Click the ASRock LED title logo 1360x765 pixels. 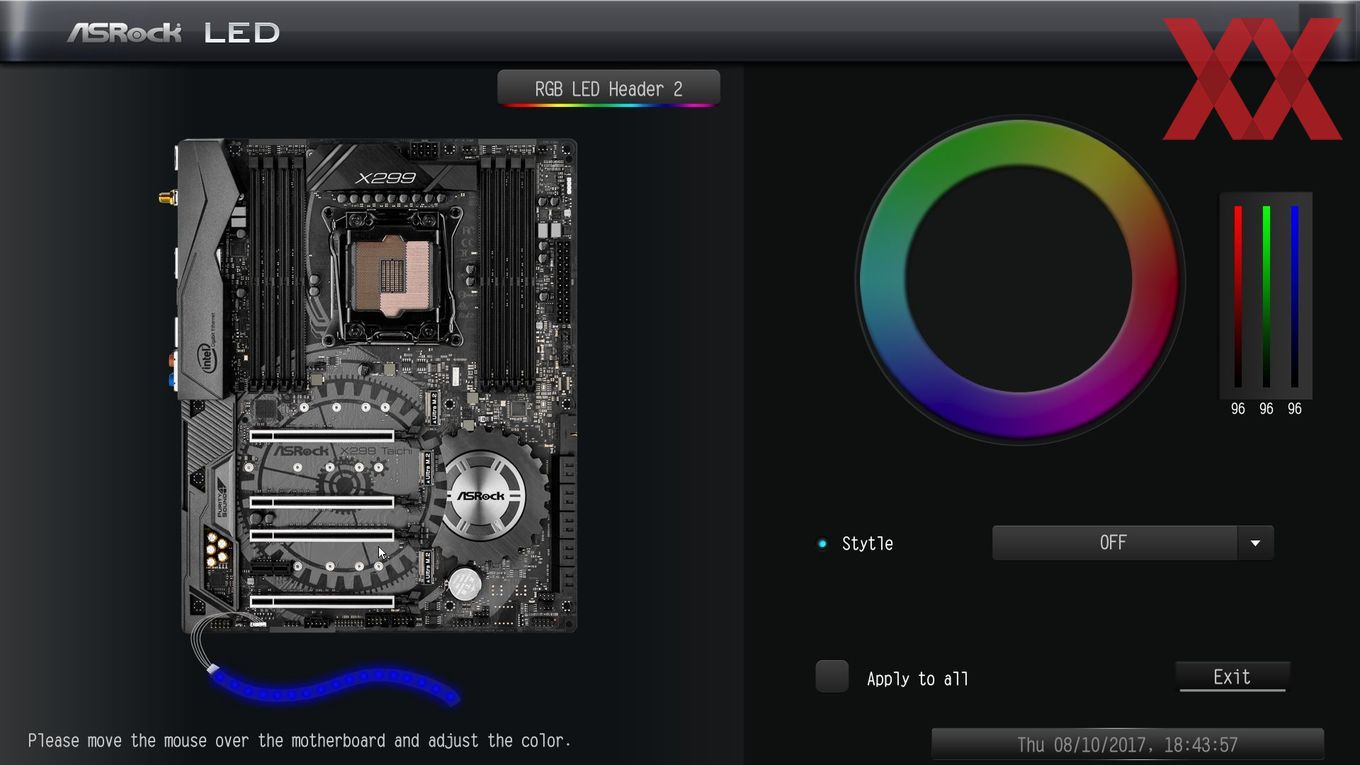pyautogui.click(x=173, y=32)
